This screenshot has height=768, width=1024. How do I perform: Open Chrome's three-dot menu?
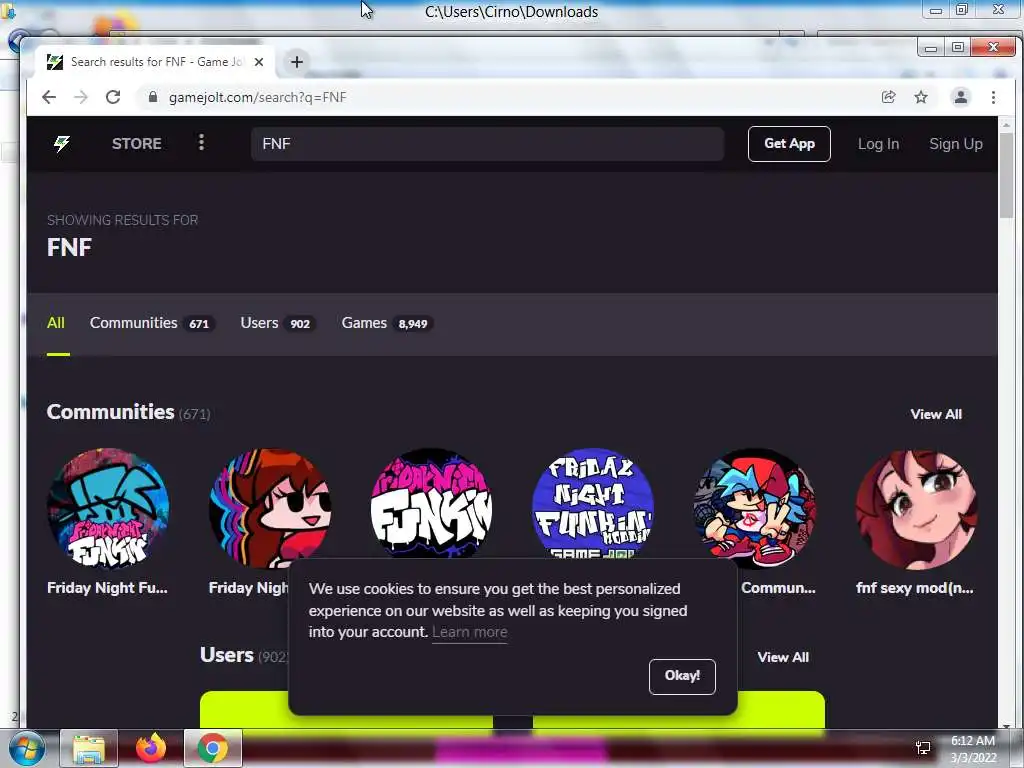[993, 97]
